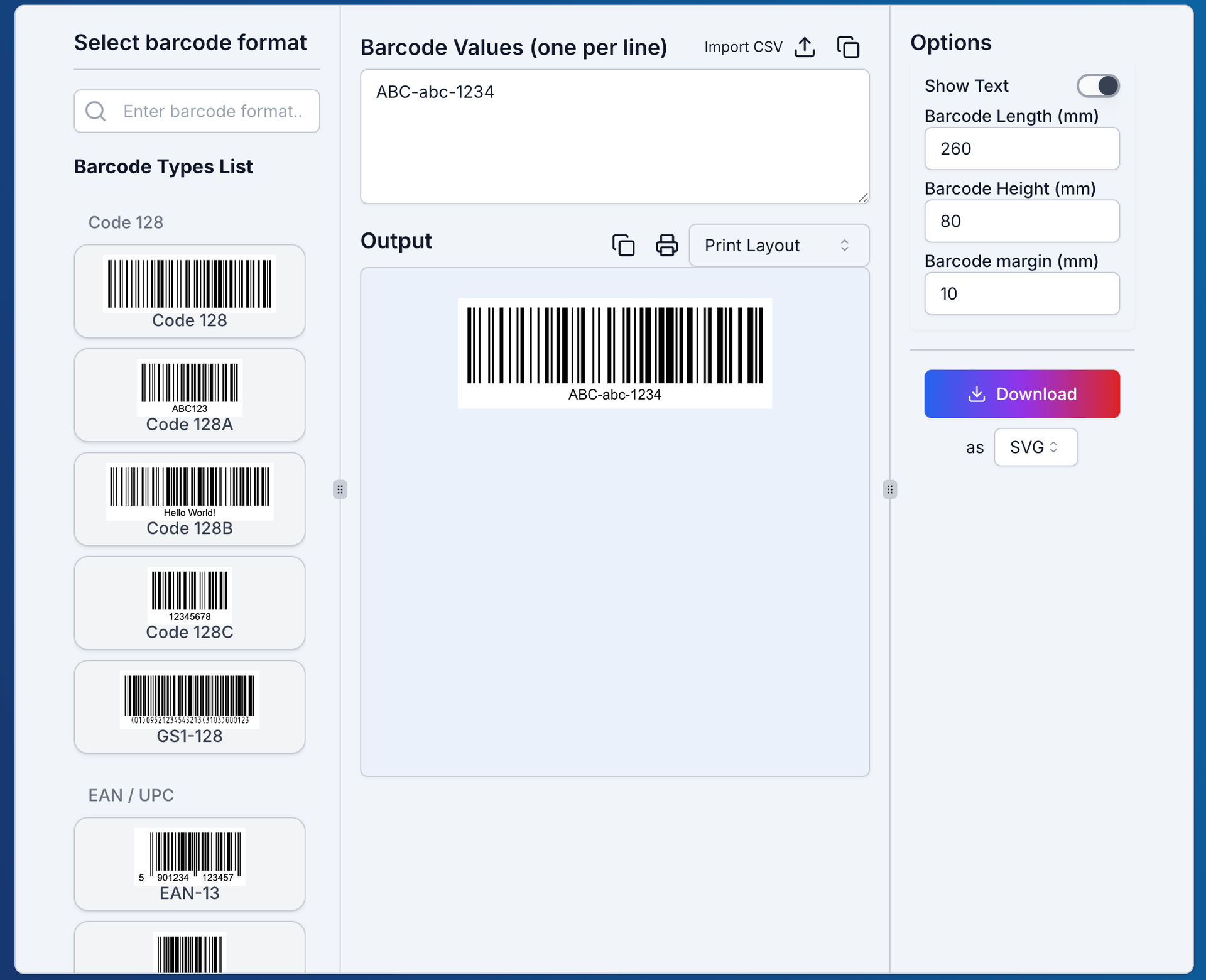The width and height of the screenshot is (1206, 980).
Task: Click the Barcode Length input field
Action: tap(1021, 149)
